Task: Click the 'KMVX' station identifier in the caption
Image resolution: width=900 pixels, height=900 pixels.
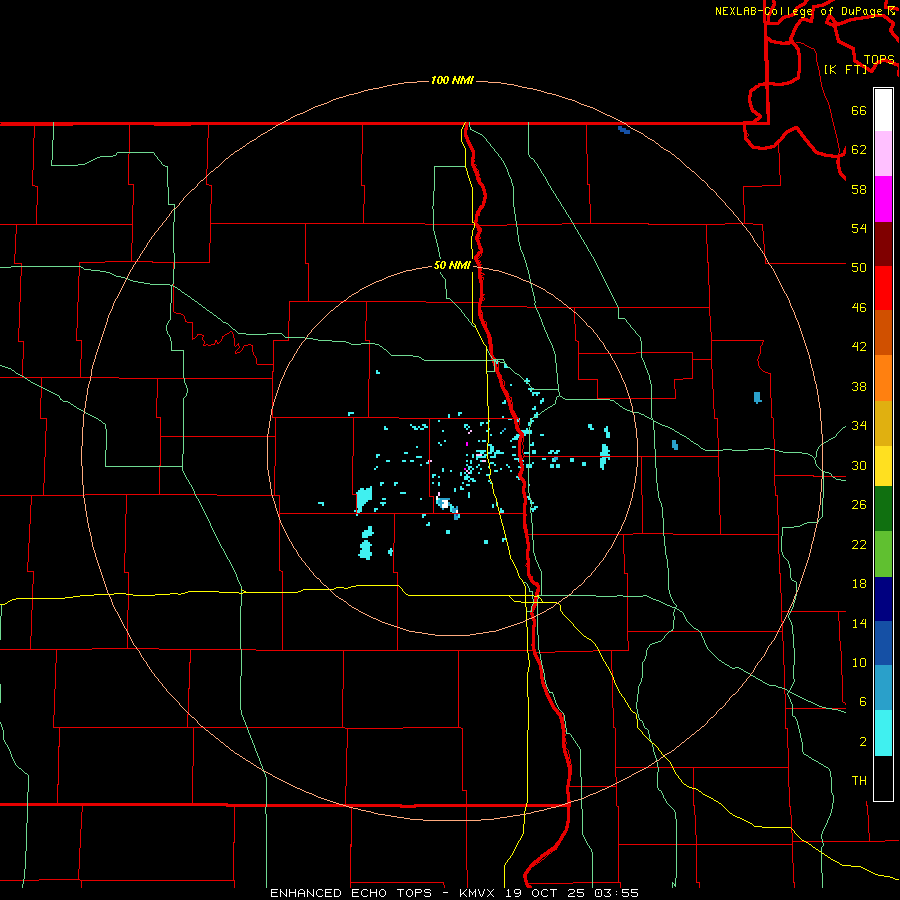Action: [x=479, y=893]
